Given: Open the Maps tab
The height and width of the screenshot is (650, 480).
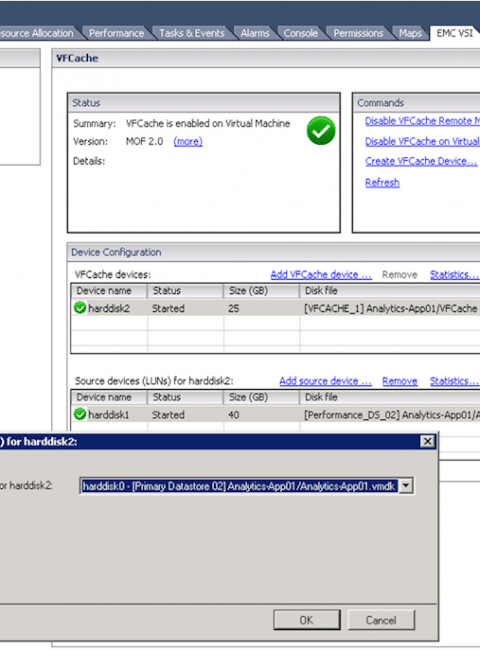Looking at the screenshot, I should point(410,33).
